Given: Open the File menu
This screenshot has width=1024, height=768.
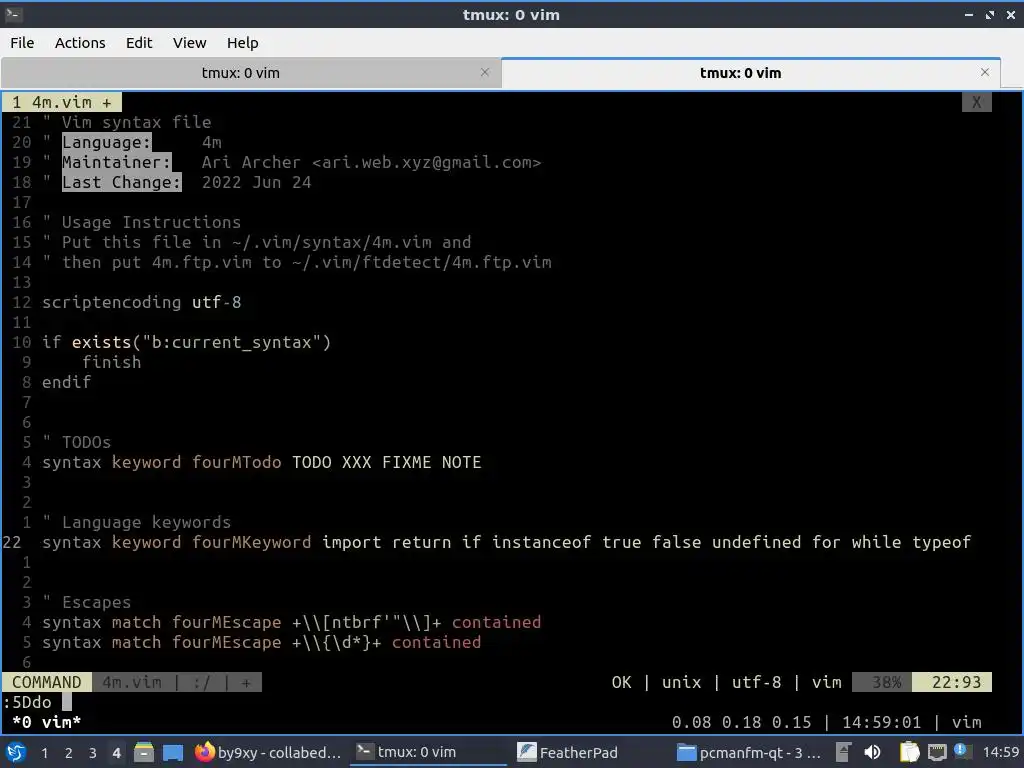Looking at the screenshot, I should [x=22, y=42].
